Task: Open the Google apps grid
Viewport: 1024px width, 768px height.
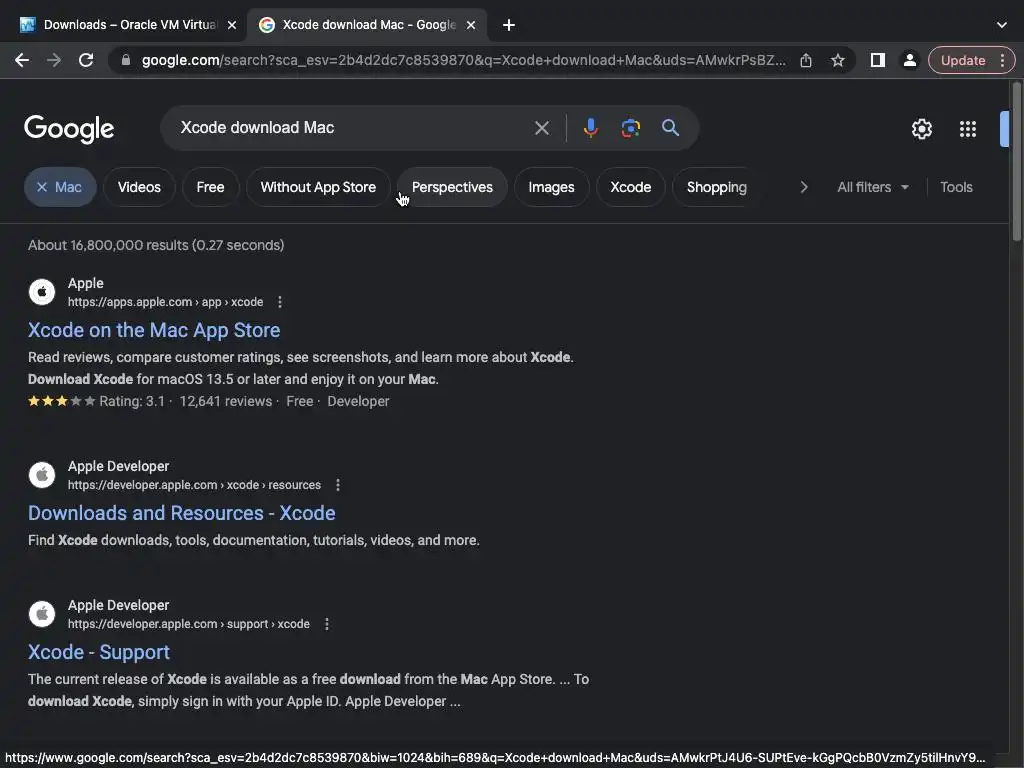Action: [x=968, y=129]
